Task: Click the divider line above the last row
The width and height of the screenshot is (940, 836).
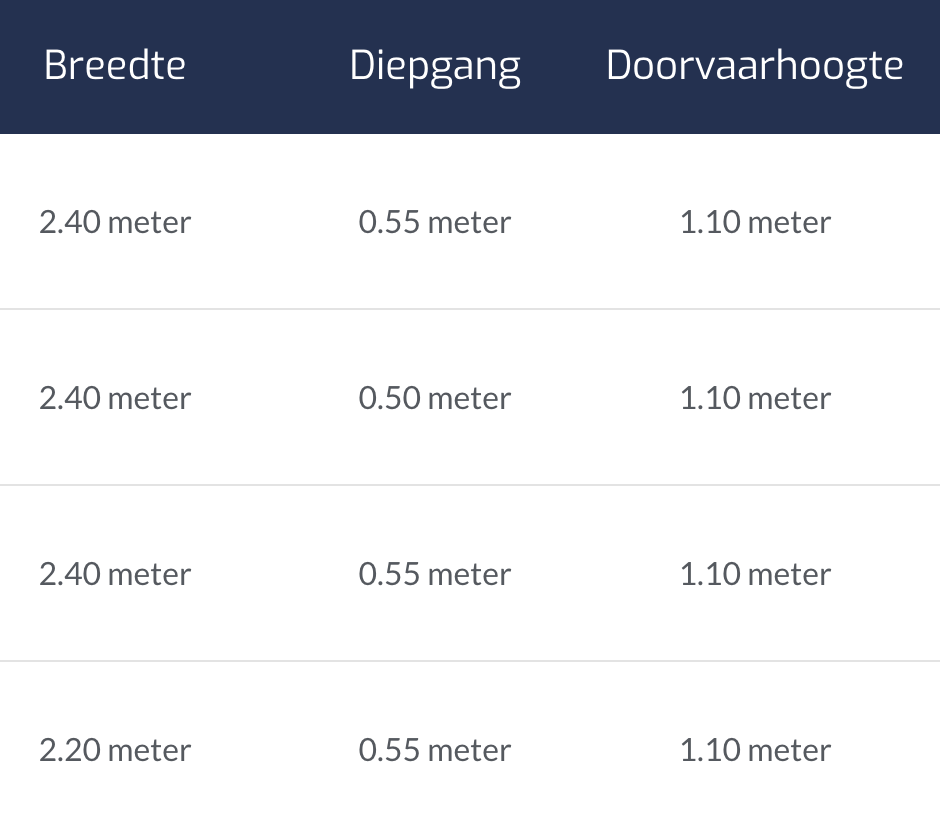Action: [x=470, y=661]
